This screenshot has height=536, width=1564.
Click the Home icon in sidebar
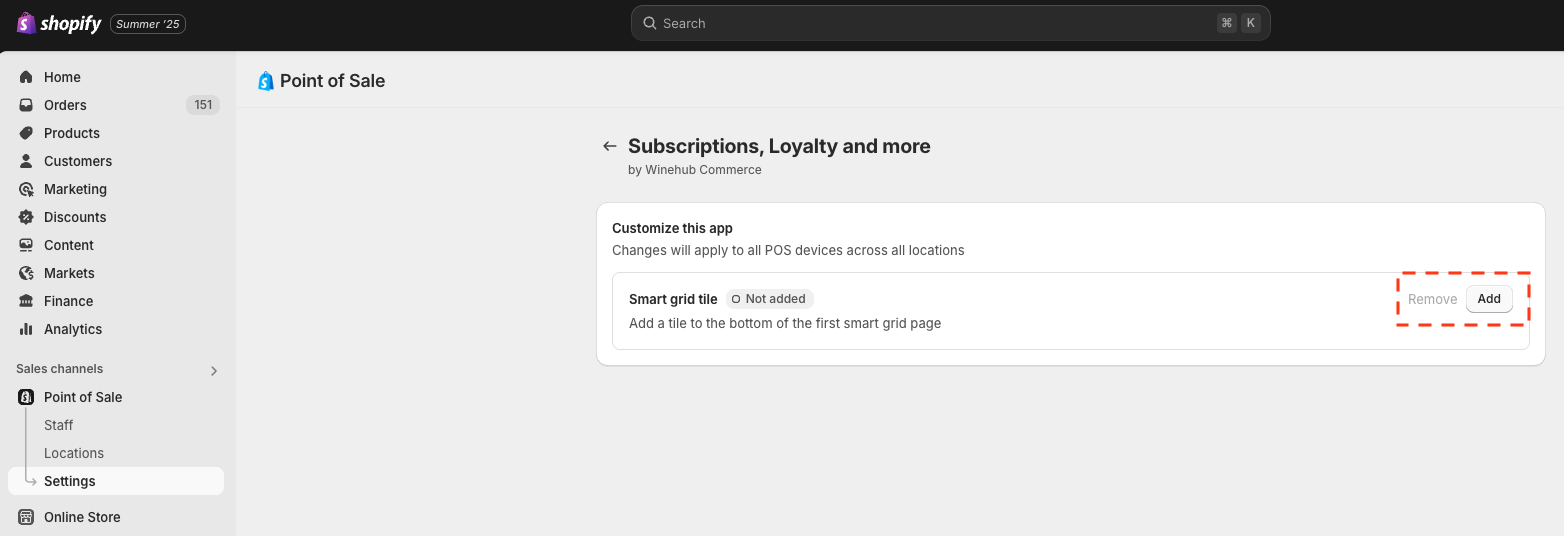point(26,77)
